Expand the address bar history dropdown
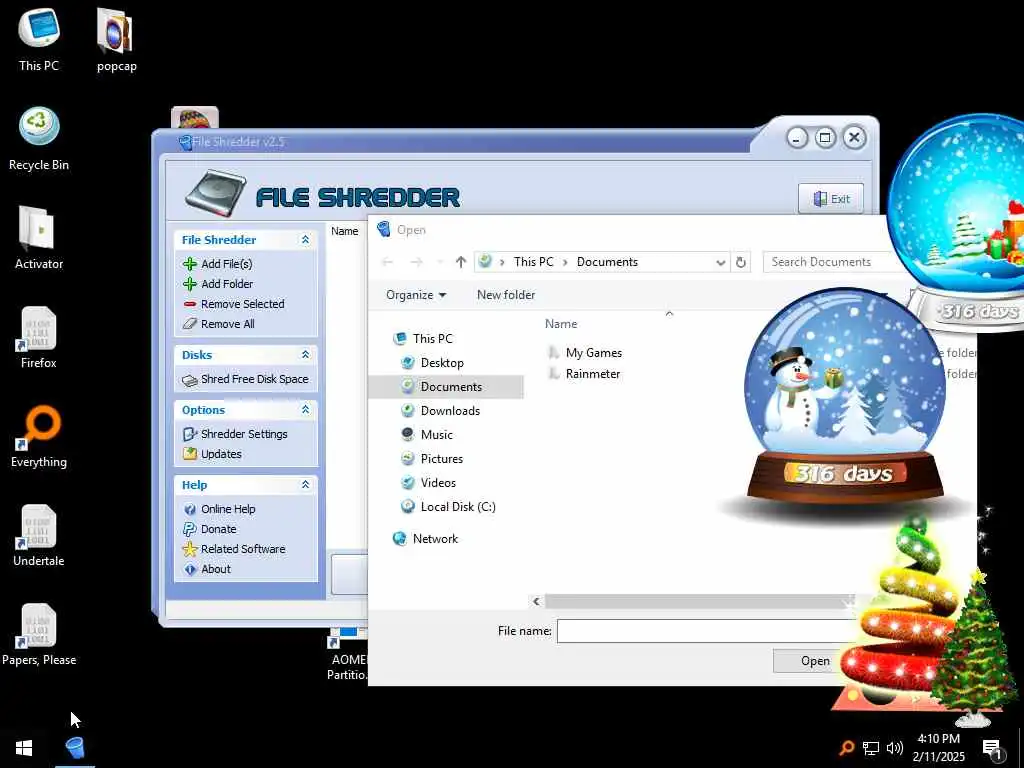 [x=720, y=263]
